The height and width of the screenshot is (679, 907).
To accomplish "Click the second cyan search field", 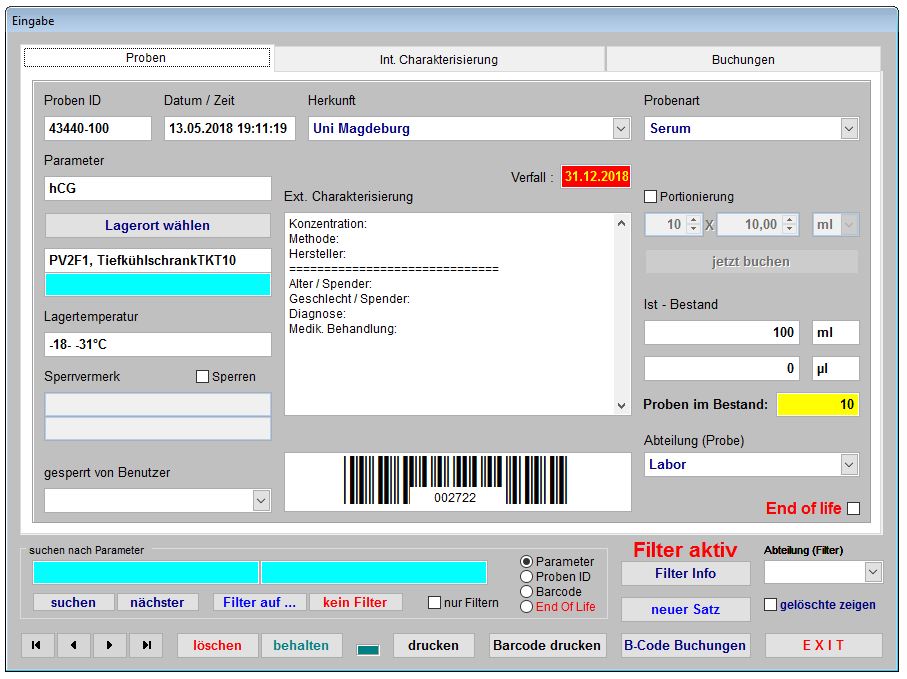I will [374, 573].
